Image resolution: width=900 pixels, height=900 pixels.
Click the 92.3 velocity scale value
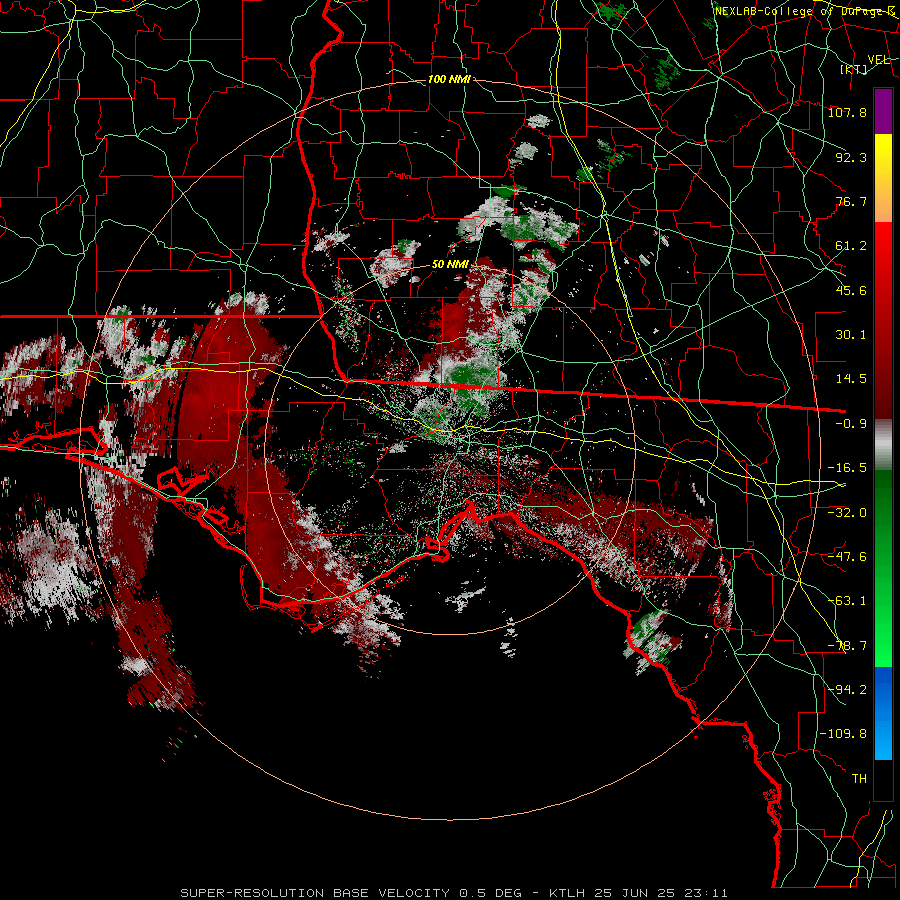tap(851, 157)
